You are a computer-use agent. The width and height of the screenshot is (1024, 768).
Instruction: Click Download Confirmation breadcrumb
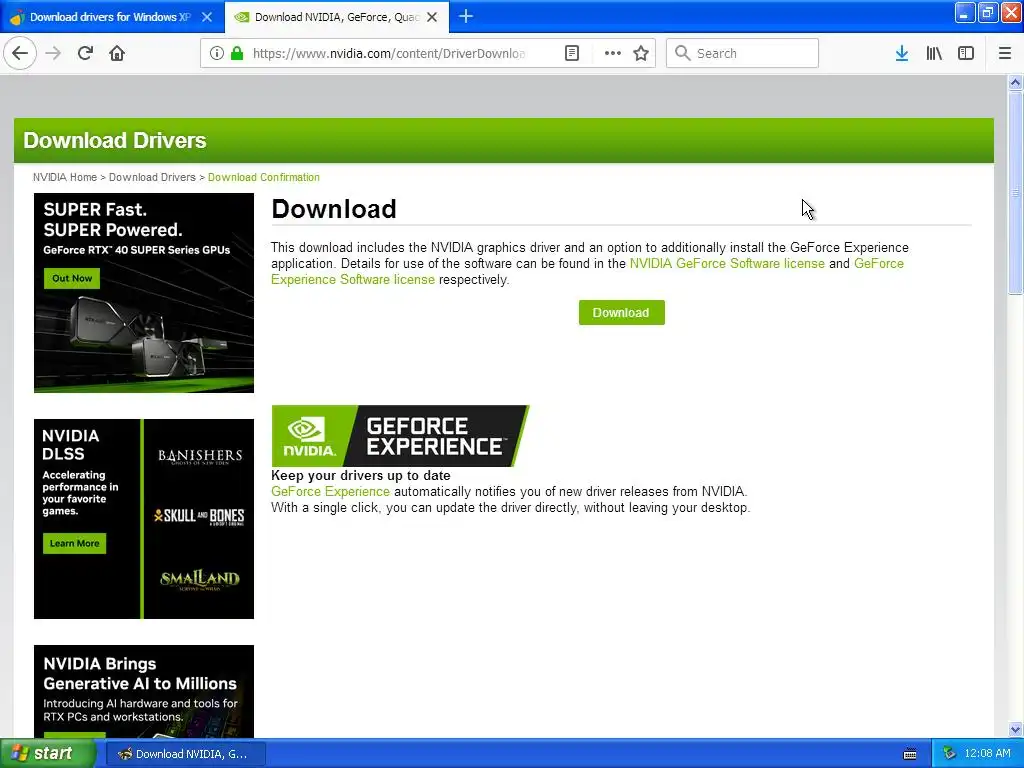[264, 177]
